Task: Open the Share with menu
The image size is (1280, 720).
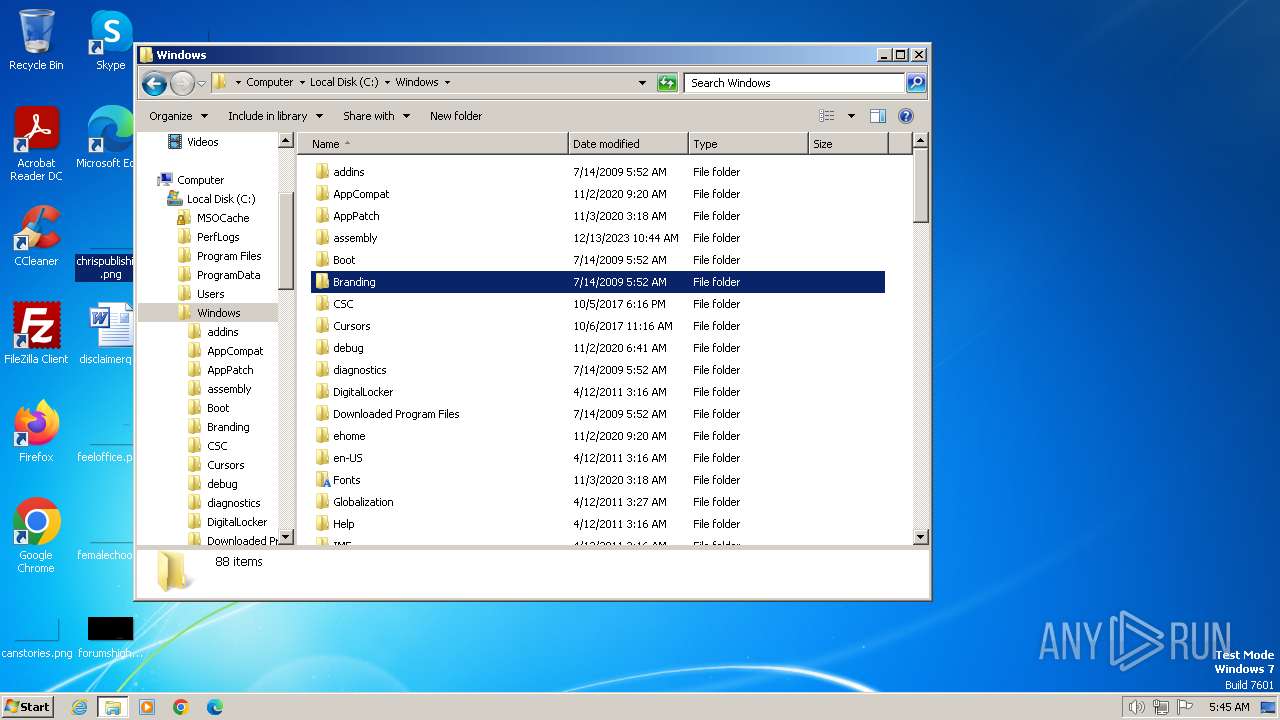Action: (x=376, y=116)
